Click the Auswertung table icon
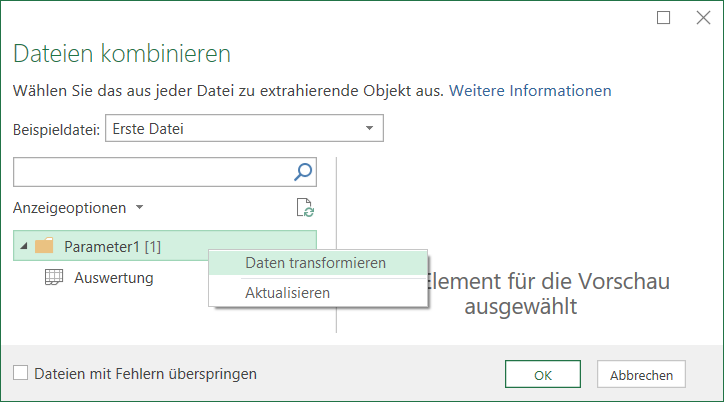The height and width of the screenshot is (402, 724). (54, 278)
